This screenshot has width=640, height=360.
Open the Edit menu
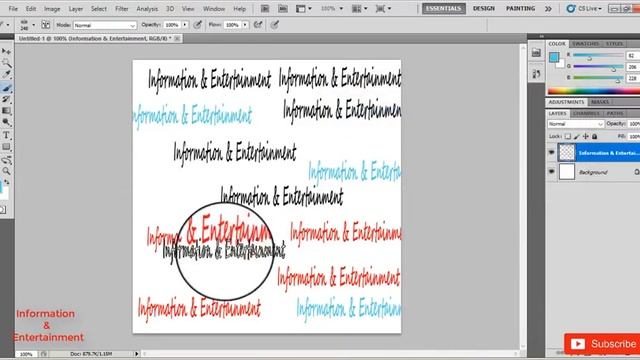[x=31, y=9]
